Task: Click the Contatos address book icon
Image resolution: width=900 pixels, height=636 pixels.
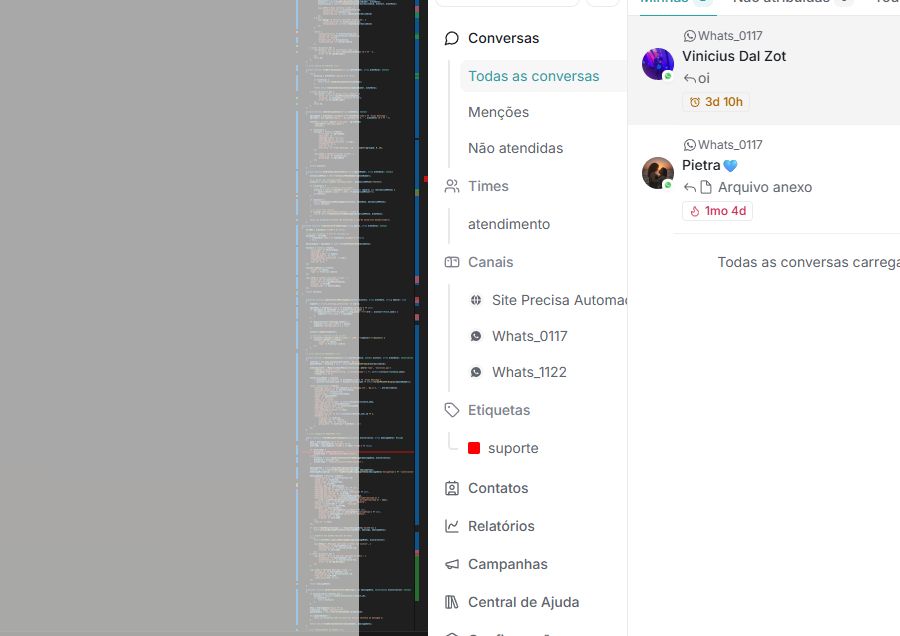Action: pyautogui.click(x=452, y=488)
